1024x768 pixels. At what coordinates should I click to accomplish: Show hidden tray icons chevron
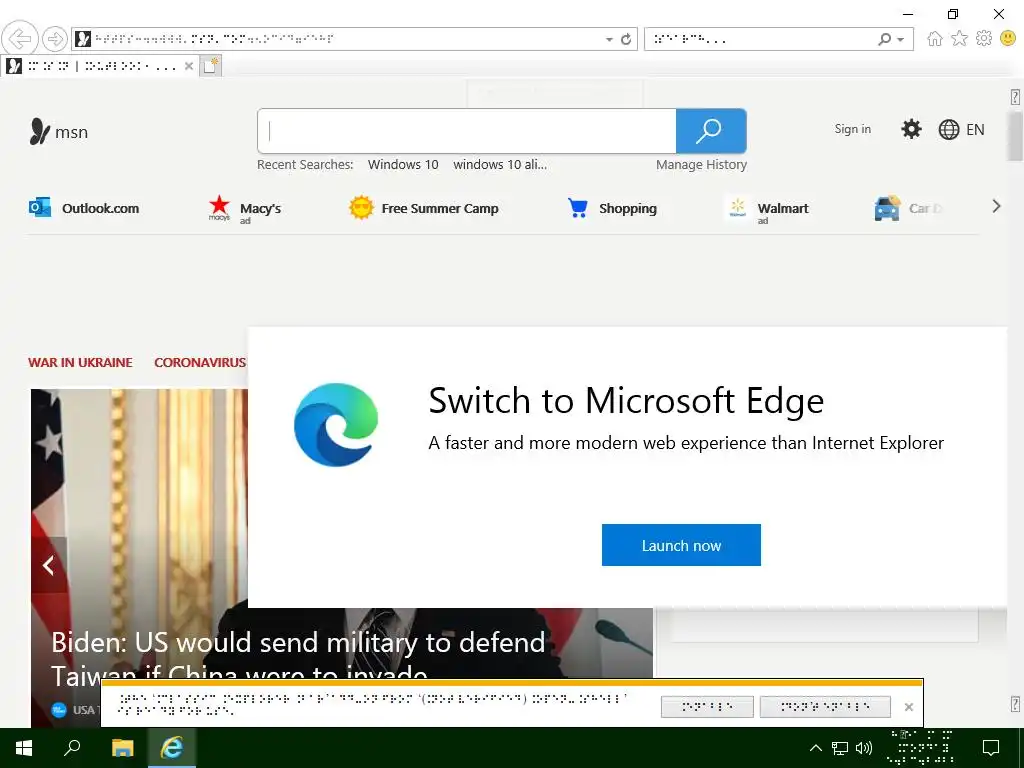click(816, 748)
